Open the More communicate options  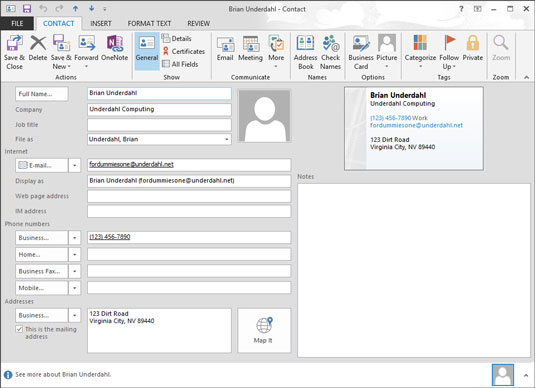[x=276, y=51]
